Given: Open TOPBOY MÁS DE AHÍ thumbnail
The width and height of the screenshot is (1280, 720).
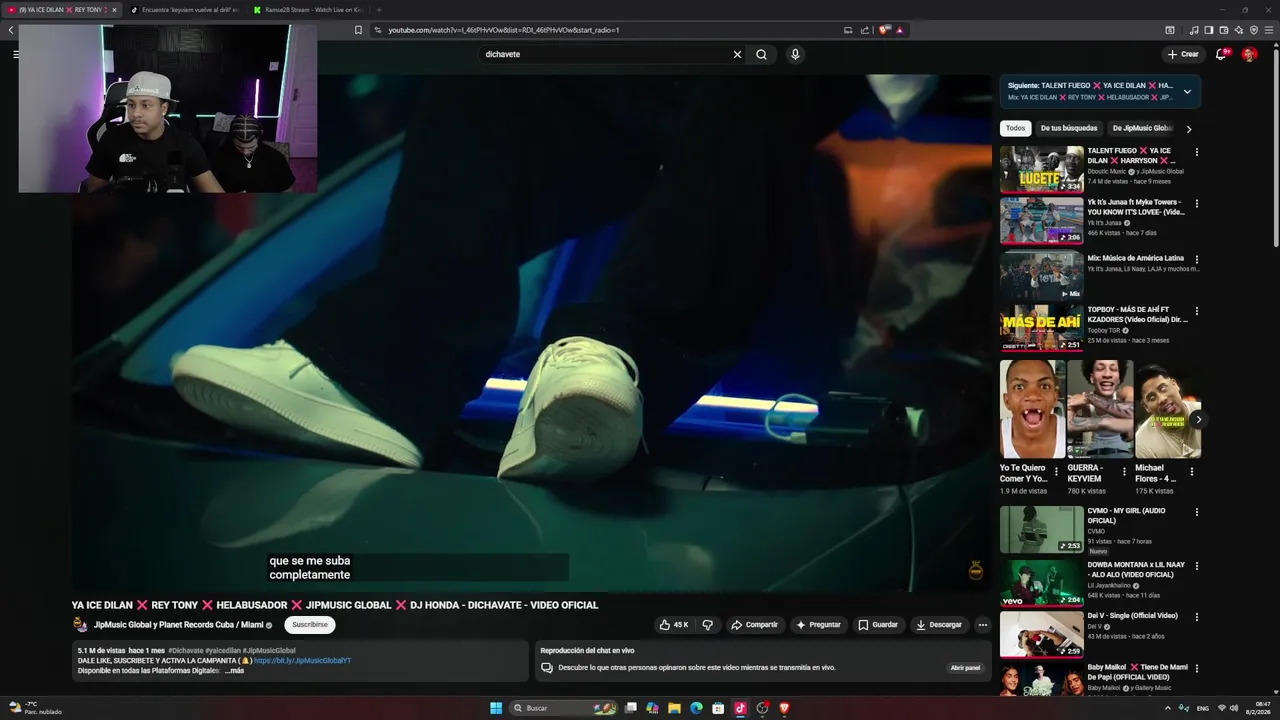Looking at the screenshot, I should click(x=1042, y=328).
